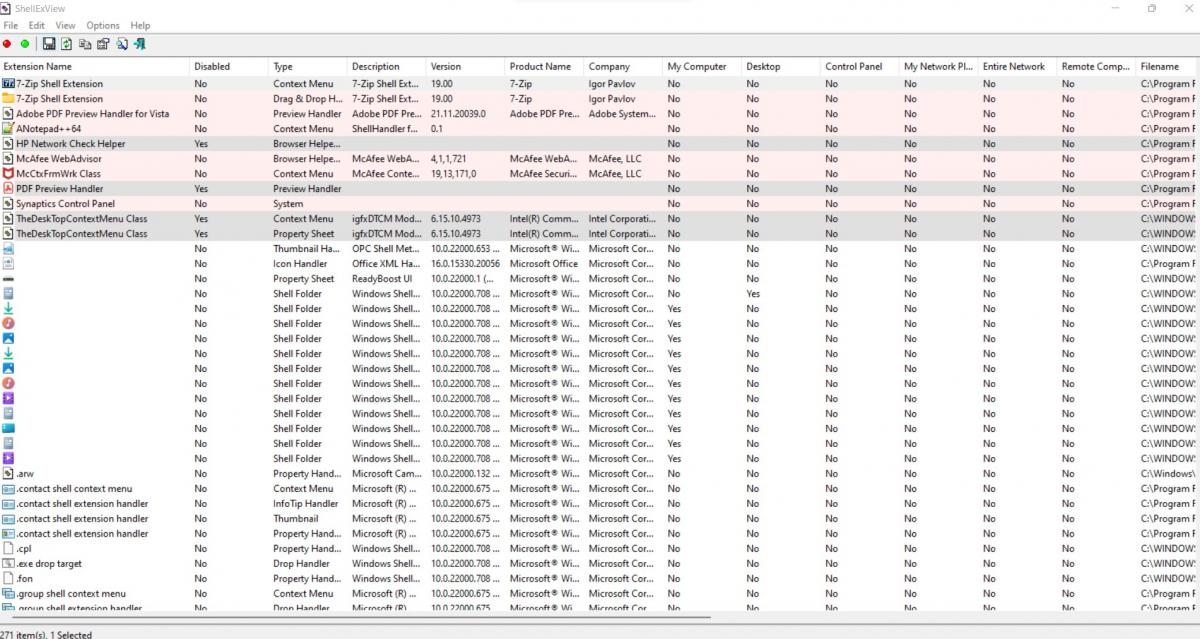The image size is (1200, 639).
Task: Sort by the Entire Network column header
Action: tap(1019, 67)
